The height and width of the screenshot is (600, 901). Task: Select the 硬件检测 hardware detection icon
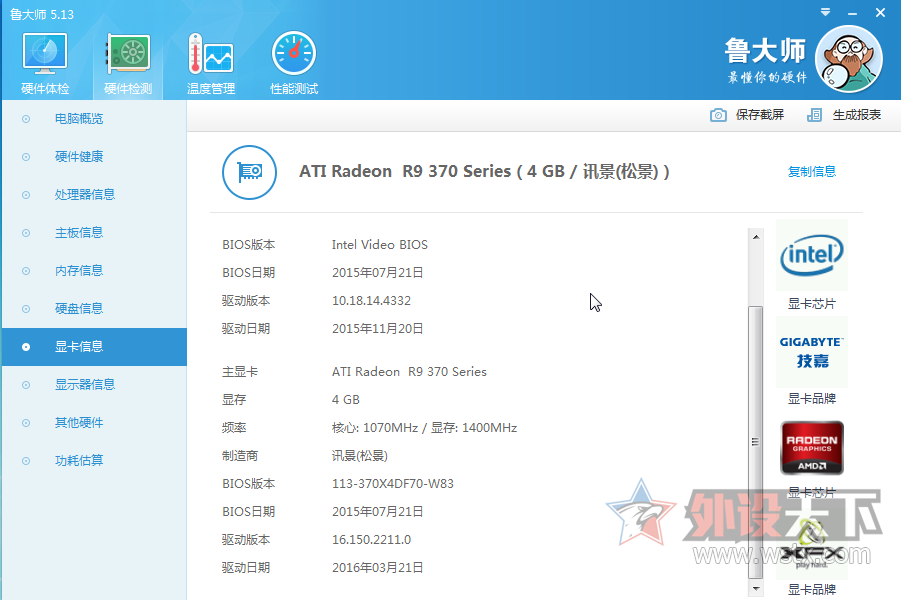coord(128,54)
